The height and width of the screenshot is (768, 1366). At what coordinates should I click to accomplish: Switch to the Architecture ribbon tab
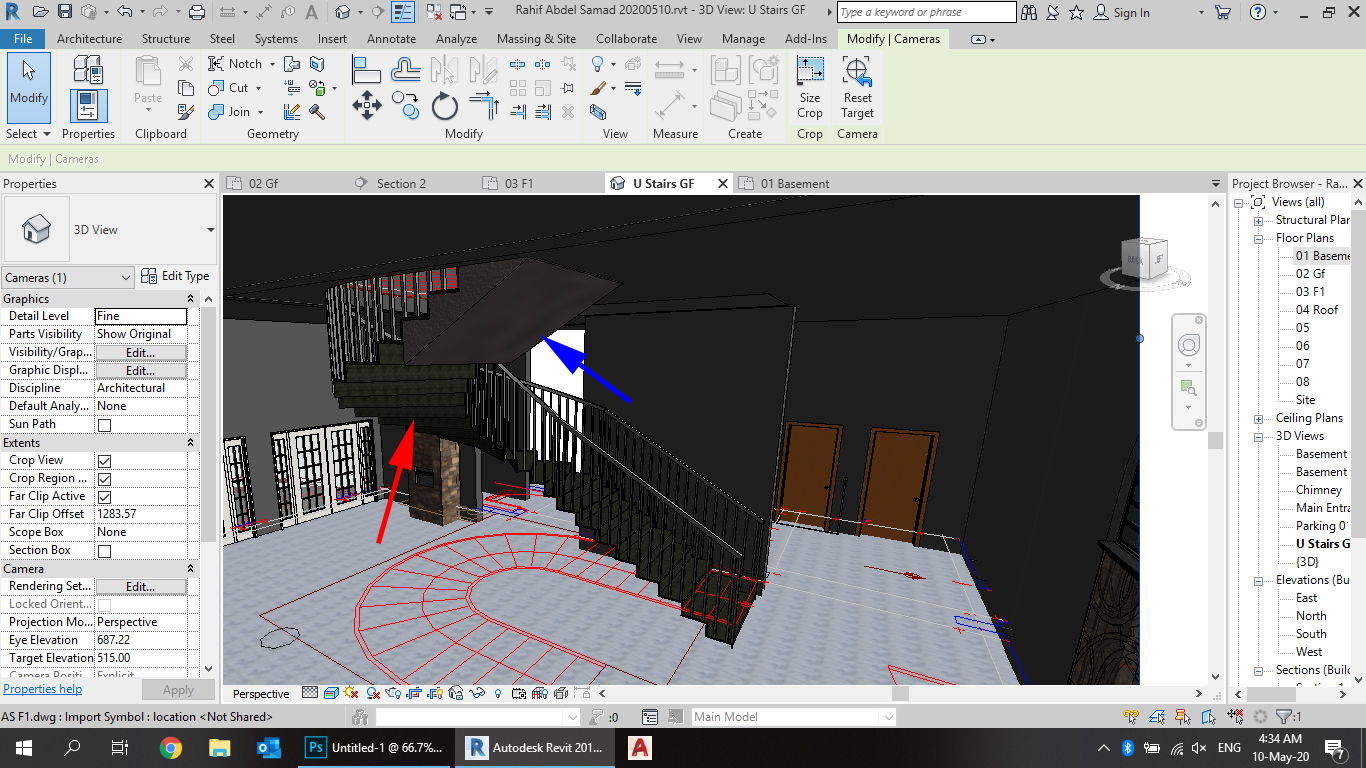(x=89, y=39)
